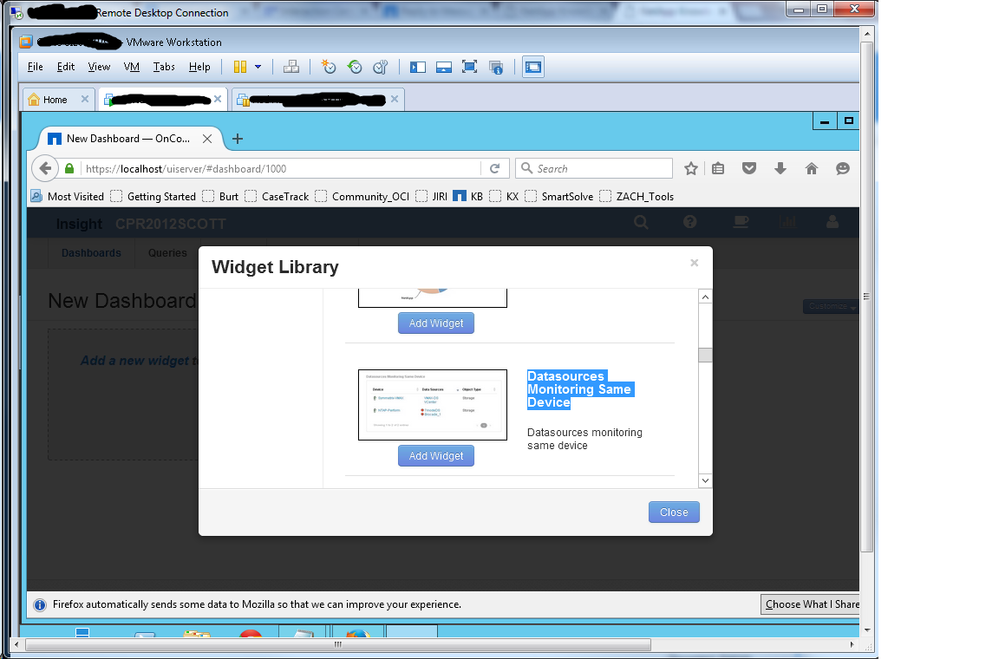Open the SmartSolve bookmark

[x=559, y=196]
